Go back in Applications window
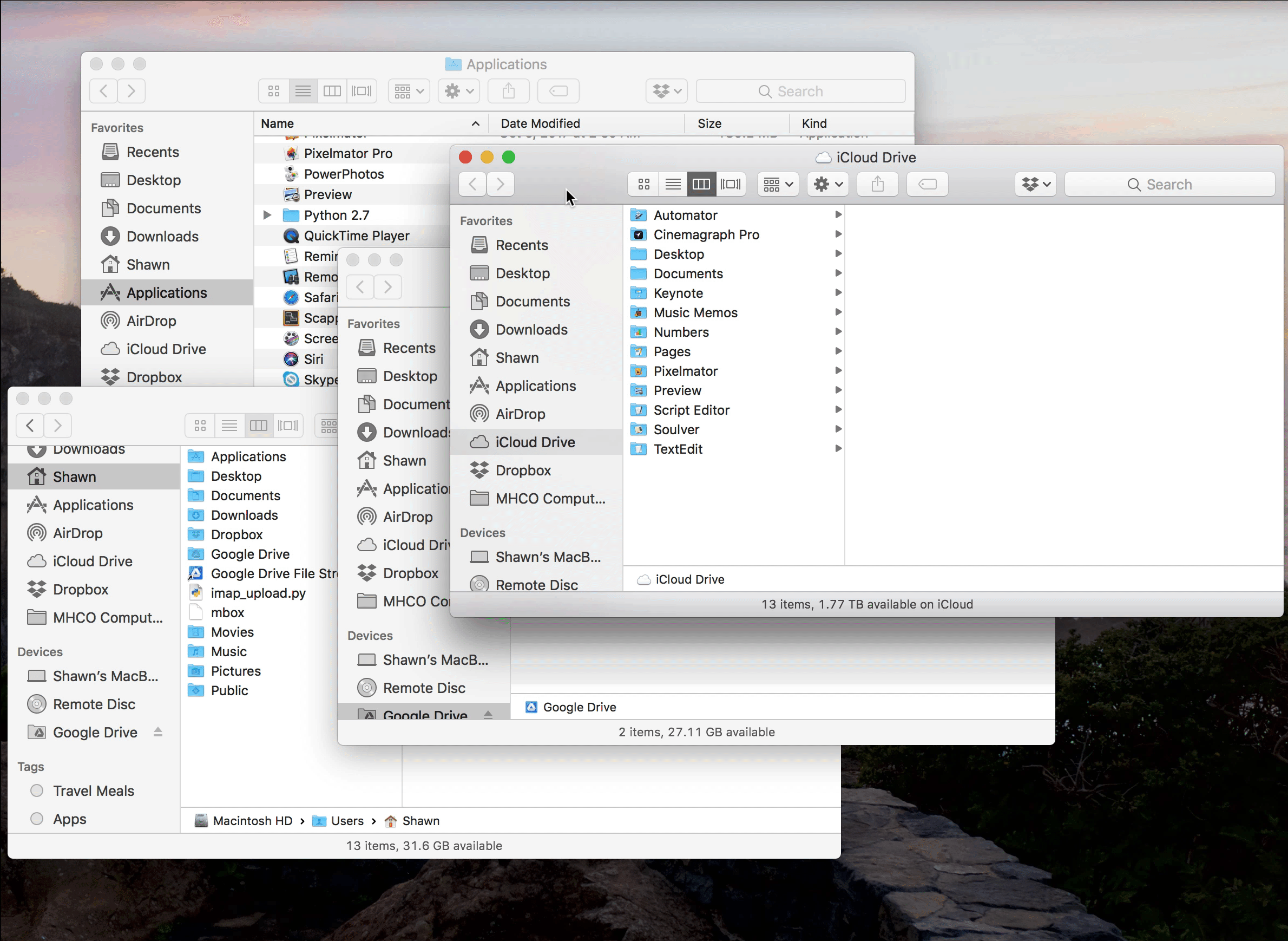The height and width of the screenshot is (941, 1288). pos(103,91)
